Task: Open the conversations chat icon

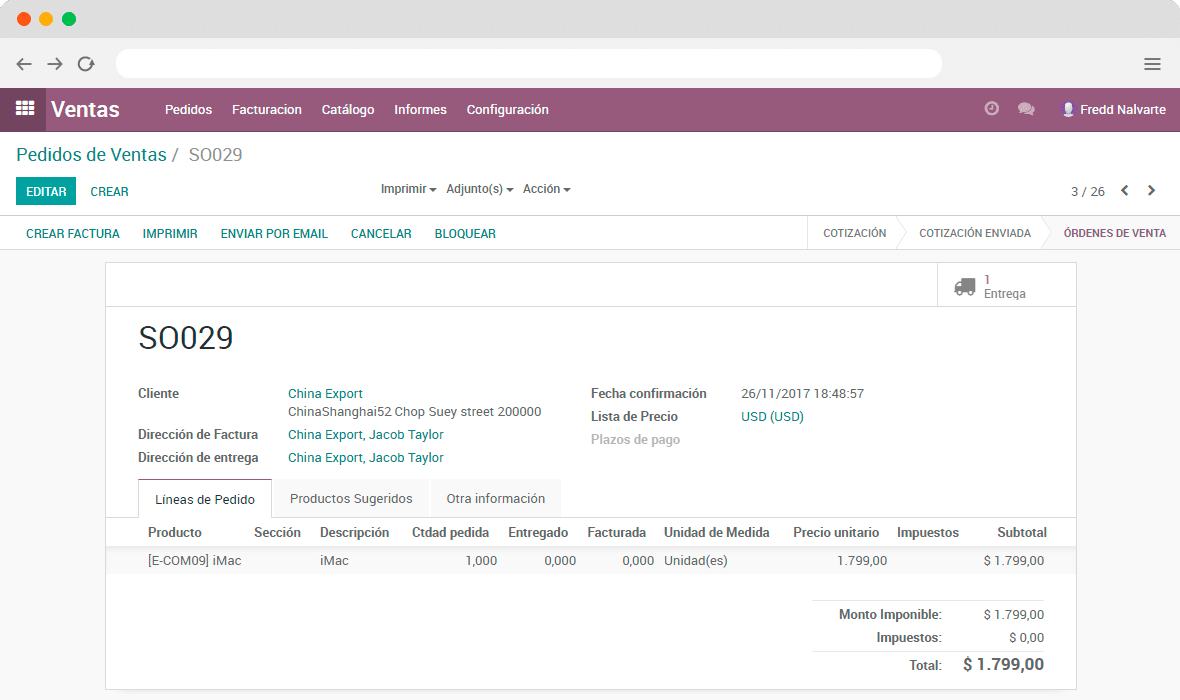Action: click(x=1026, y=109)
